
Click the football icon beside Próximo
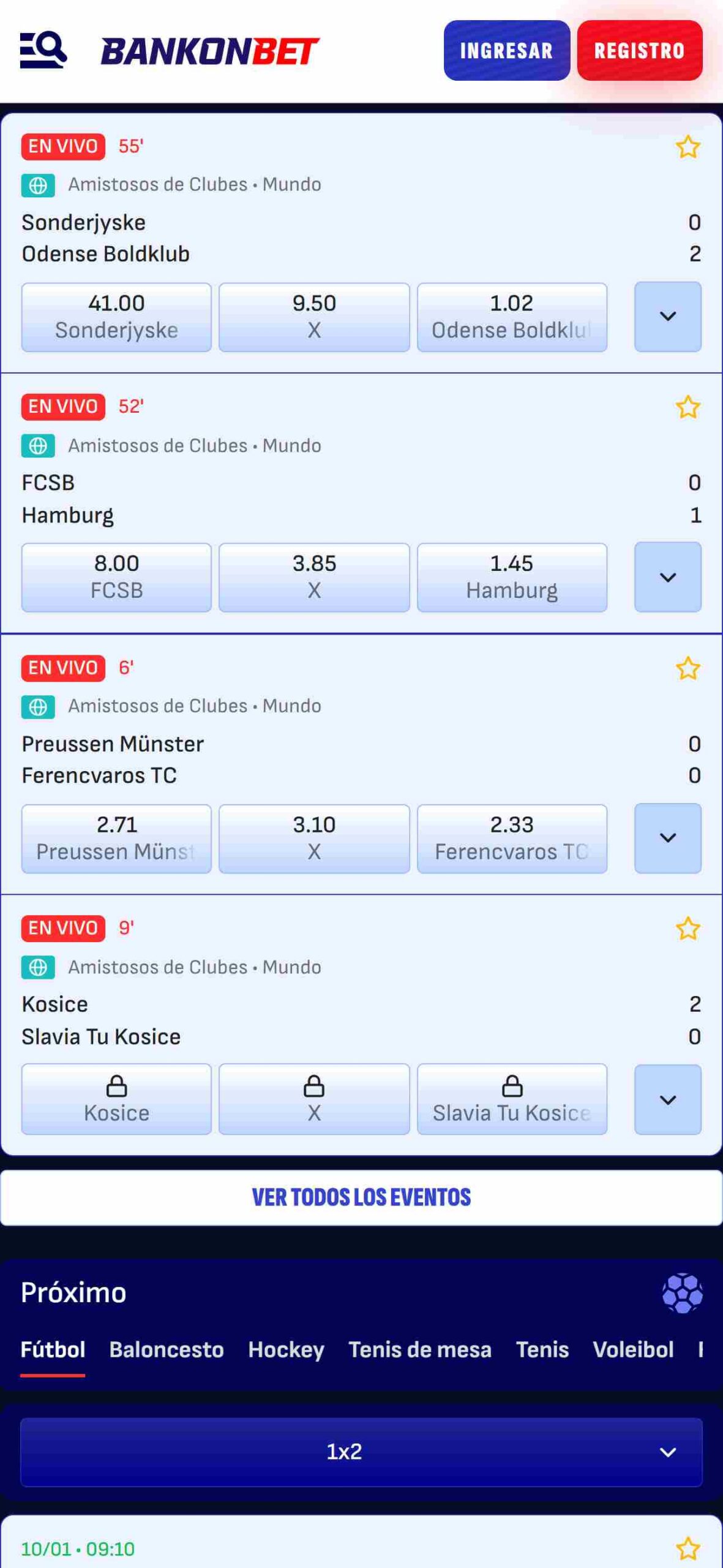[x=682, y=1293]
